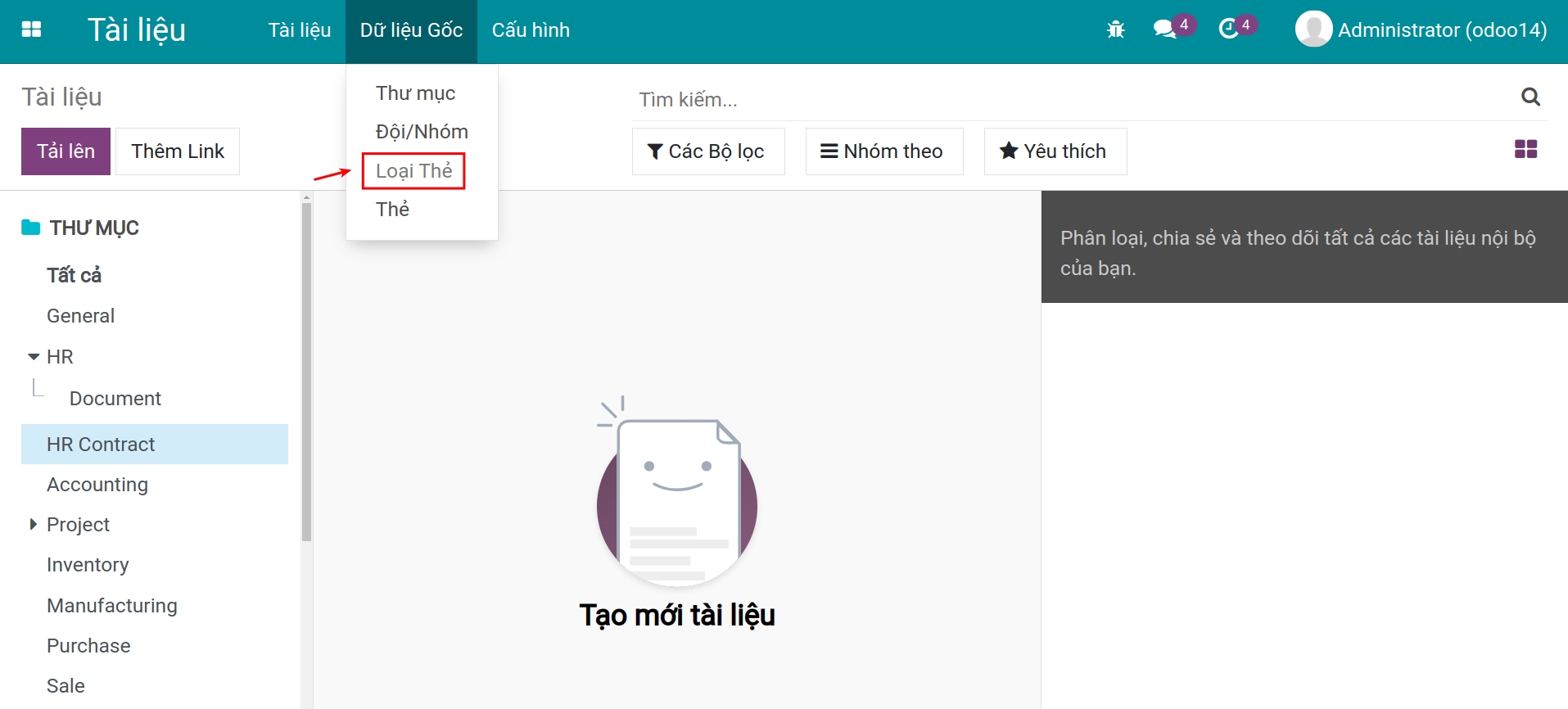Click the Thêm Link button
Viewport: 1568px width, 709px height.
point(178,151)
